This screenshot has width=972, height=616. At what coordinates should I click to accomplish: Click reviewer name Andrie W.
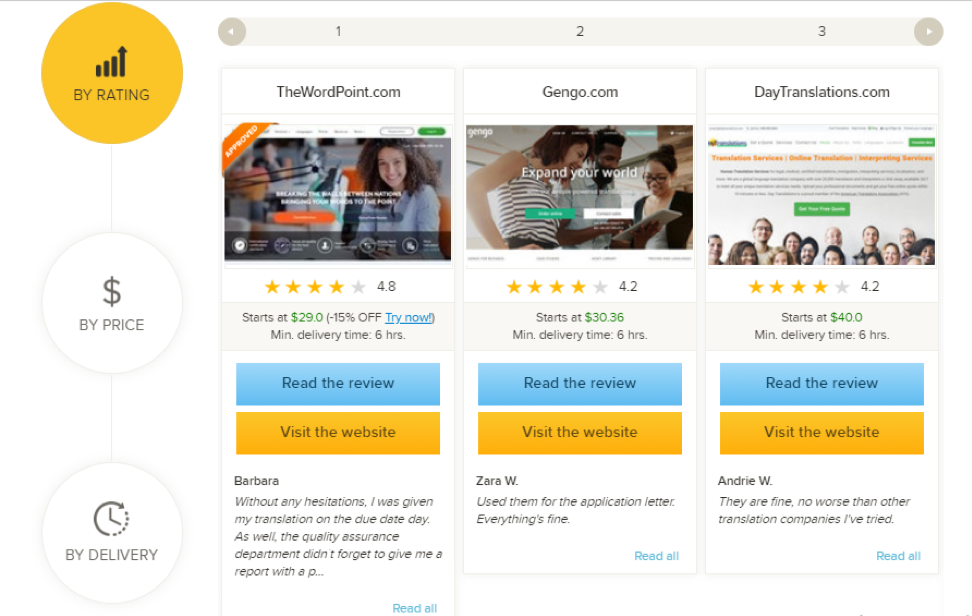(x=745, y=481)
